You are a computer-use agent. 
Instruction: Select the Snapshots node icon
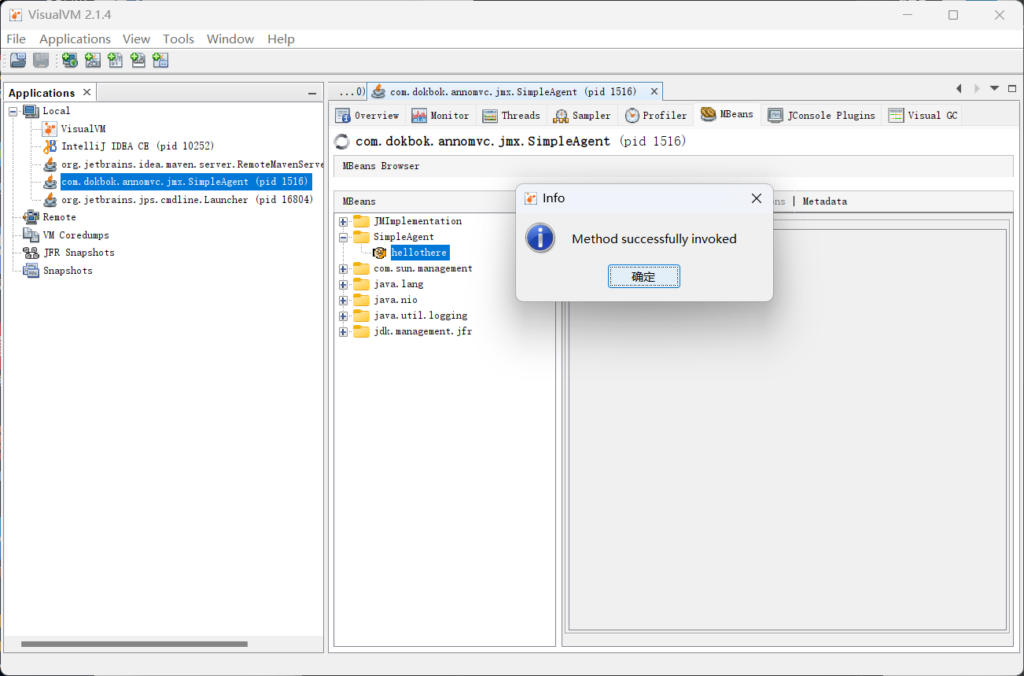(31, 270)
